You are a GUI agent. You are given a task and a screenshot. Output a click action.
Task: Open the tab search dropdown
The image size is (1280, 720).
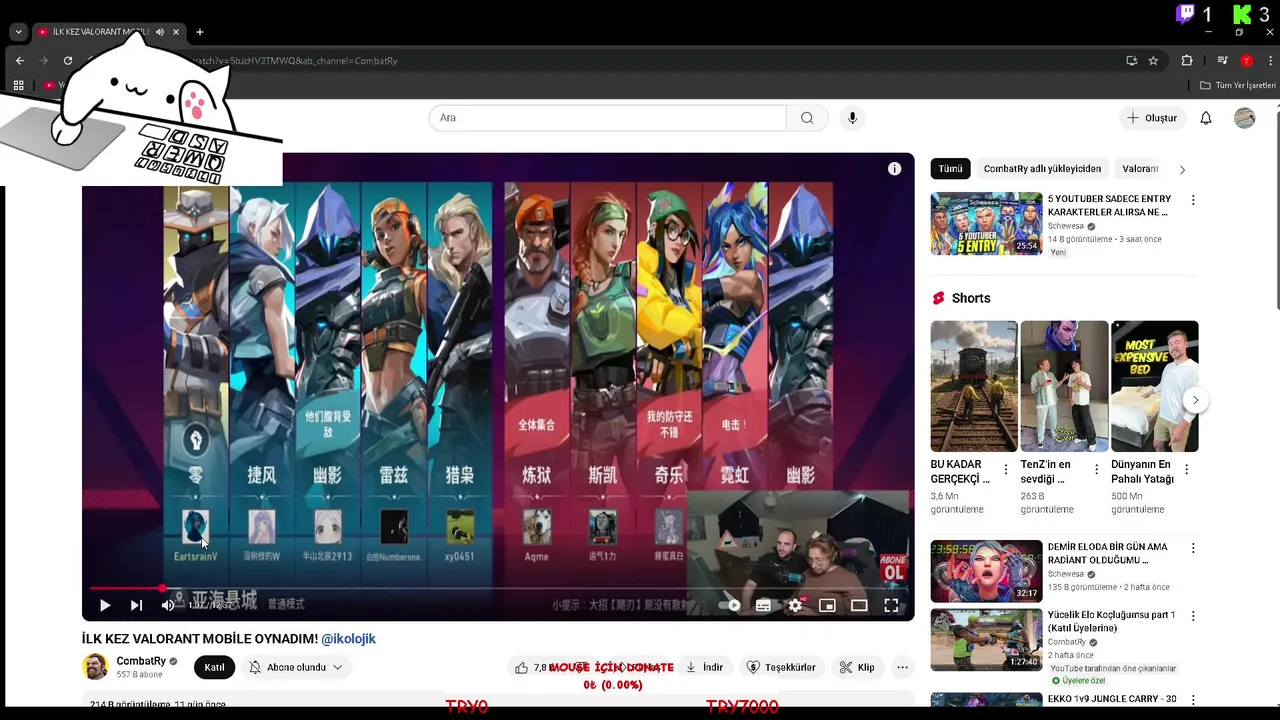pyautogui.click(x=18, y=32)
